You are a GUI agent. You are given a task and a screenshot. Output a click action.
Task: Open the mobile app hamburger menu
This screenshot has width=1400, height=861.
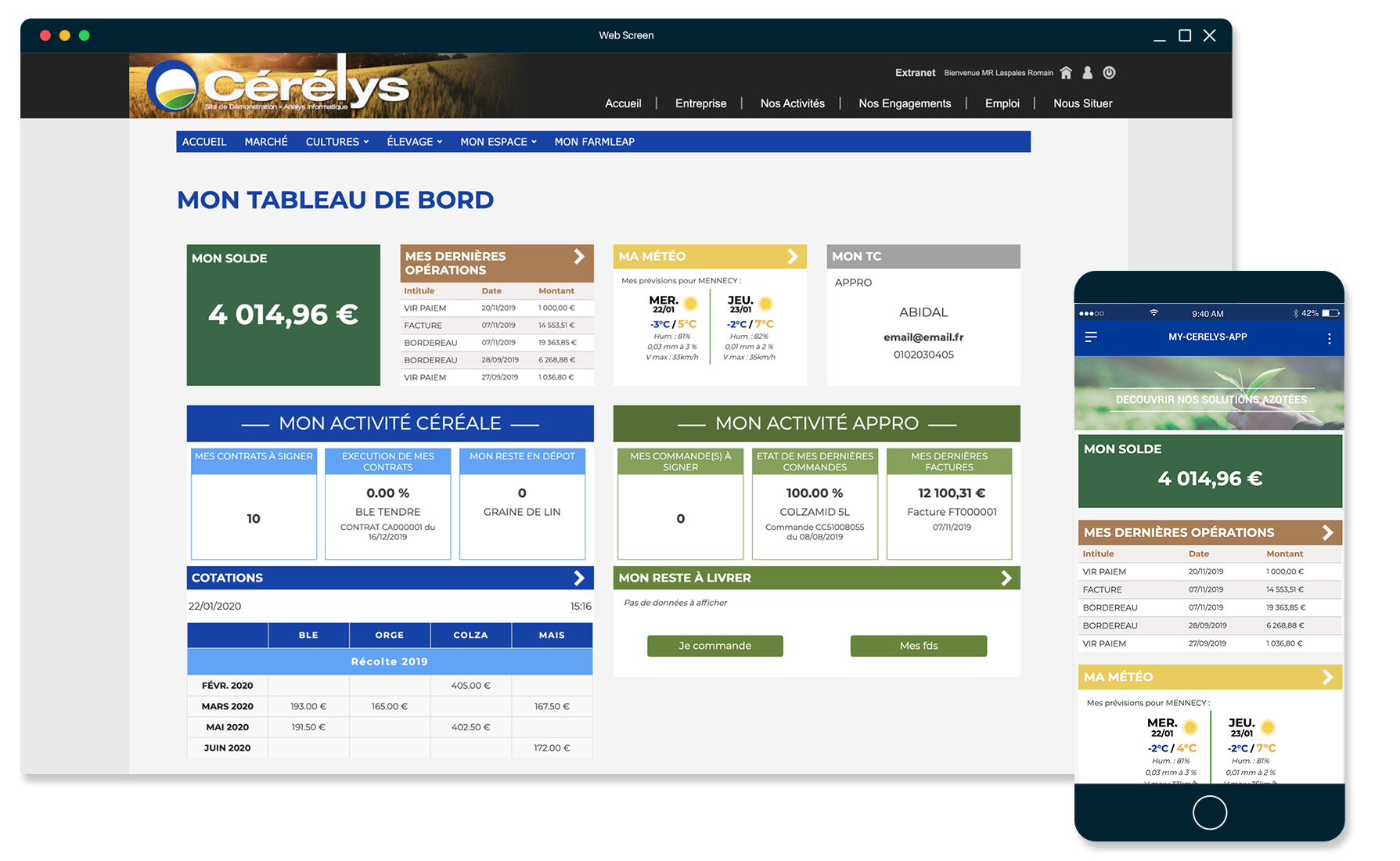[x=1091, y=337]
